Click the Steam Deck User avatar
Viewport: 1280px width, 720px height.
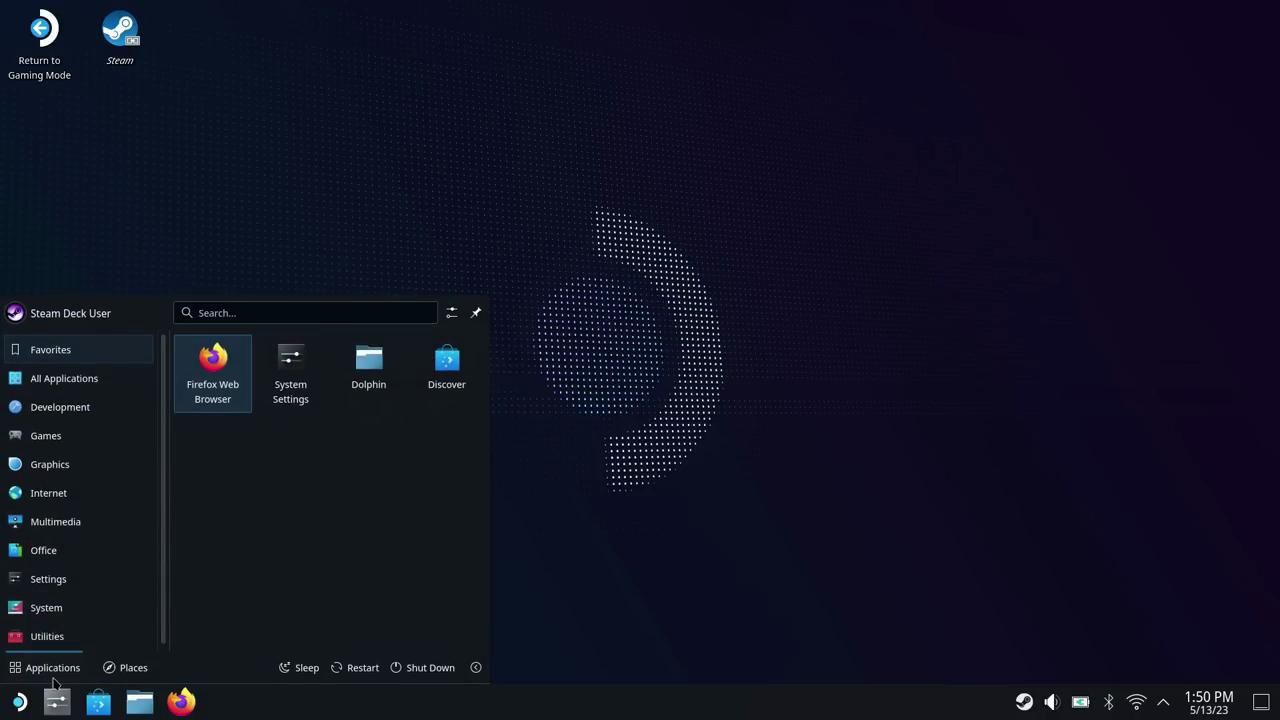click(15, 313)
